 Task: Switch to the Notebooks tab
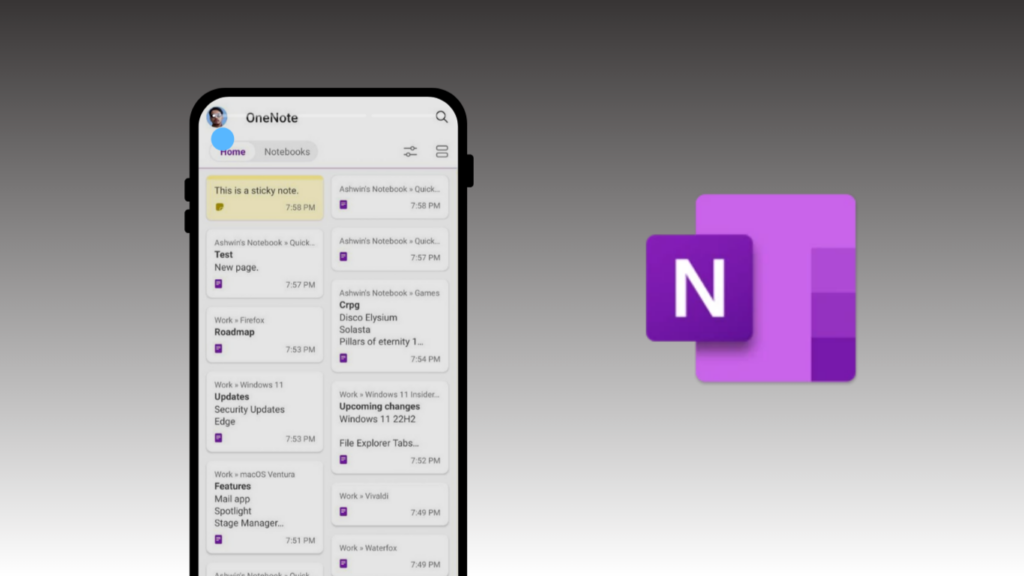click(287, 152)
